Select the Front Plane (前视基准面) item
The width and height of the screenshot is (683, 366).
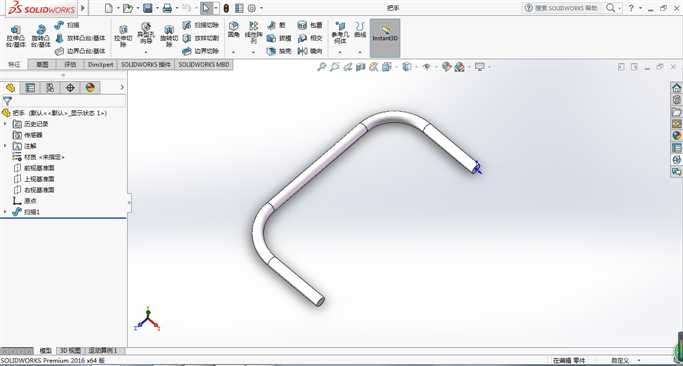click(34, 168)
